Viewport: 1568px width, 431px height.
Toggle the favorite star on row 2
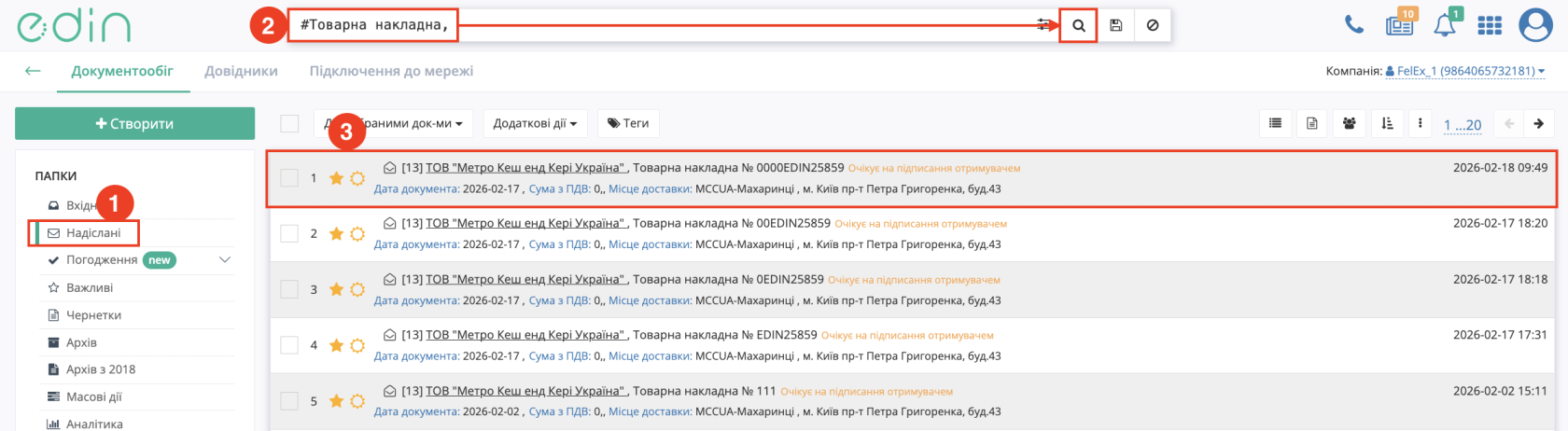click(336, 233)
